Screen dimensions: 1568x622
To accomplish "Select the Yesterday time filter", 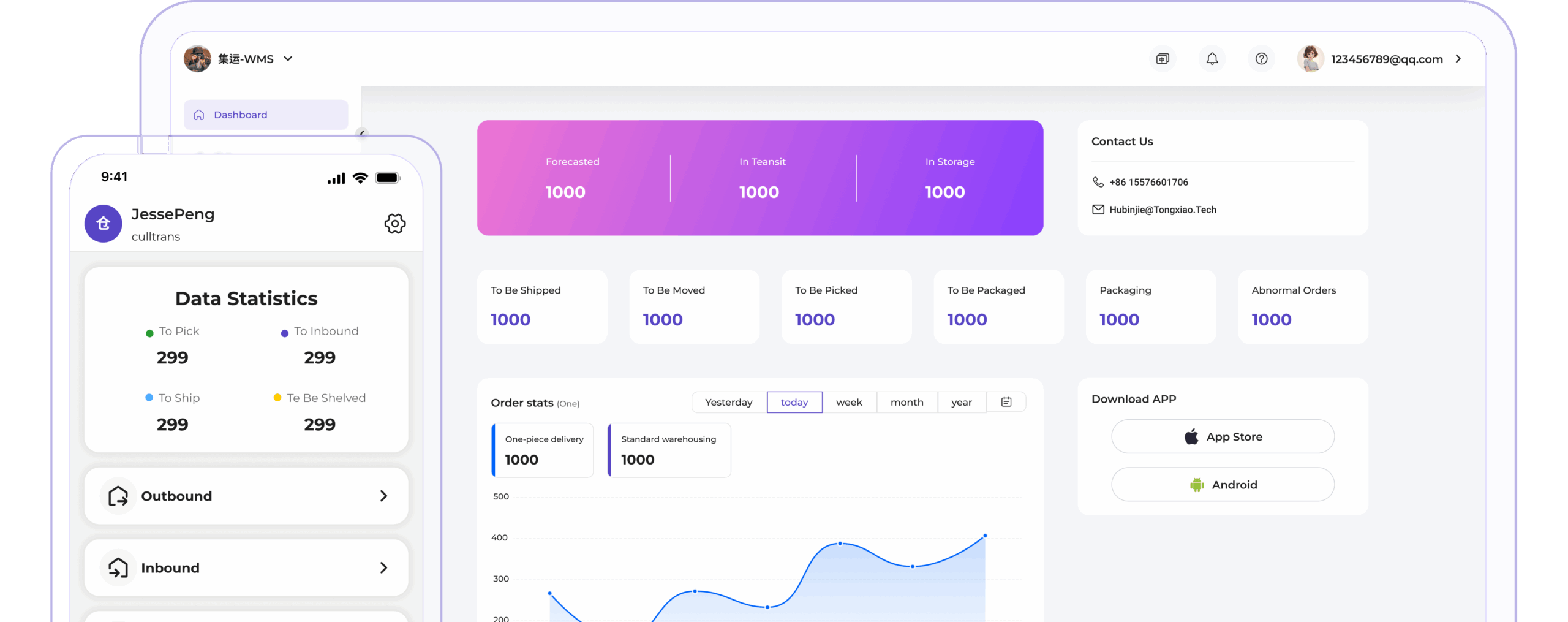I will tap(729, 402).
